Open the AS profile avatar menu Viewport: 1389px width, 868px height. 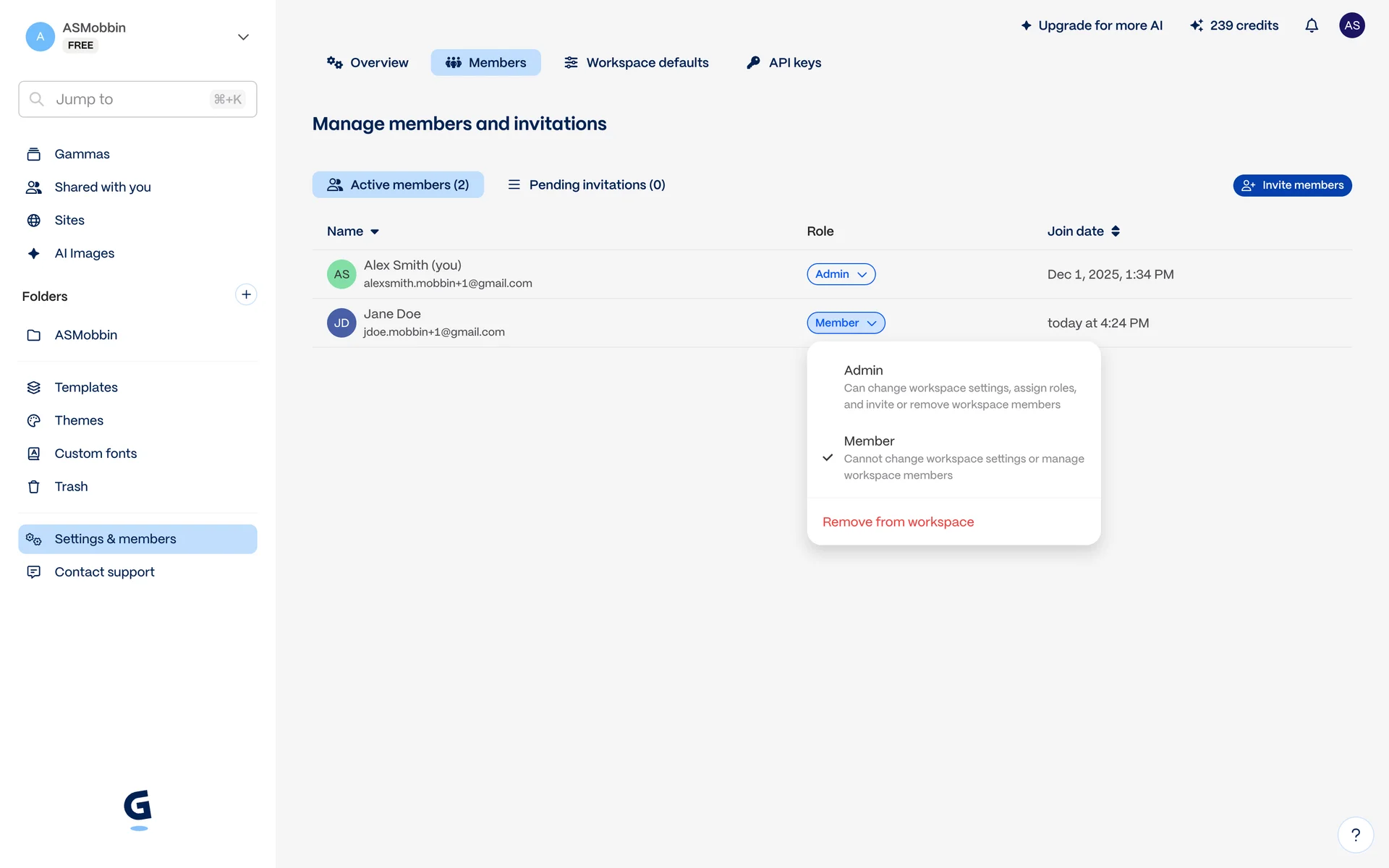1351,25
